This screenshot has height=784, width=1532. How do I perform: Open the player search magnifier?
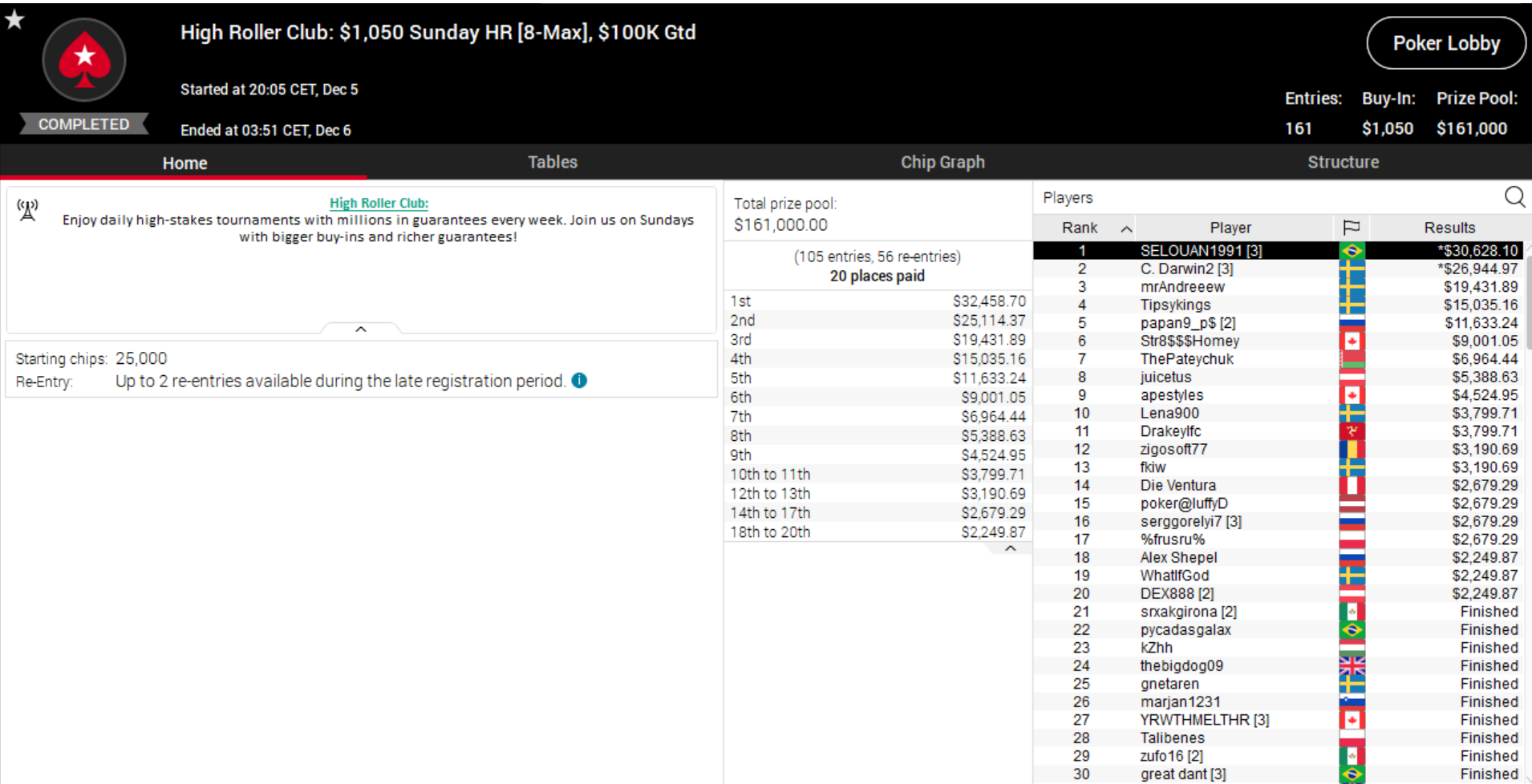pos(1514,197)
